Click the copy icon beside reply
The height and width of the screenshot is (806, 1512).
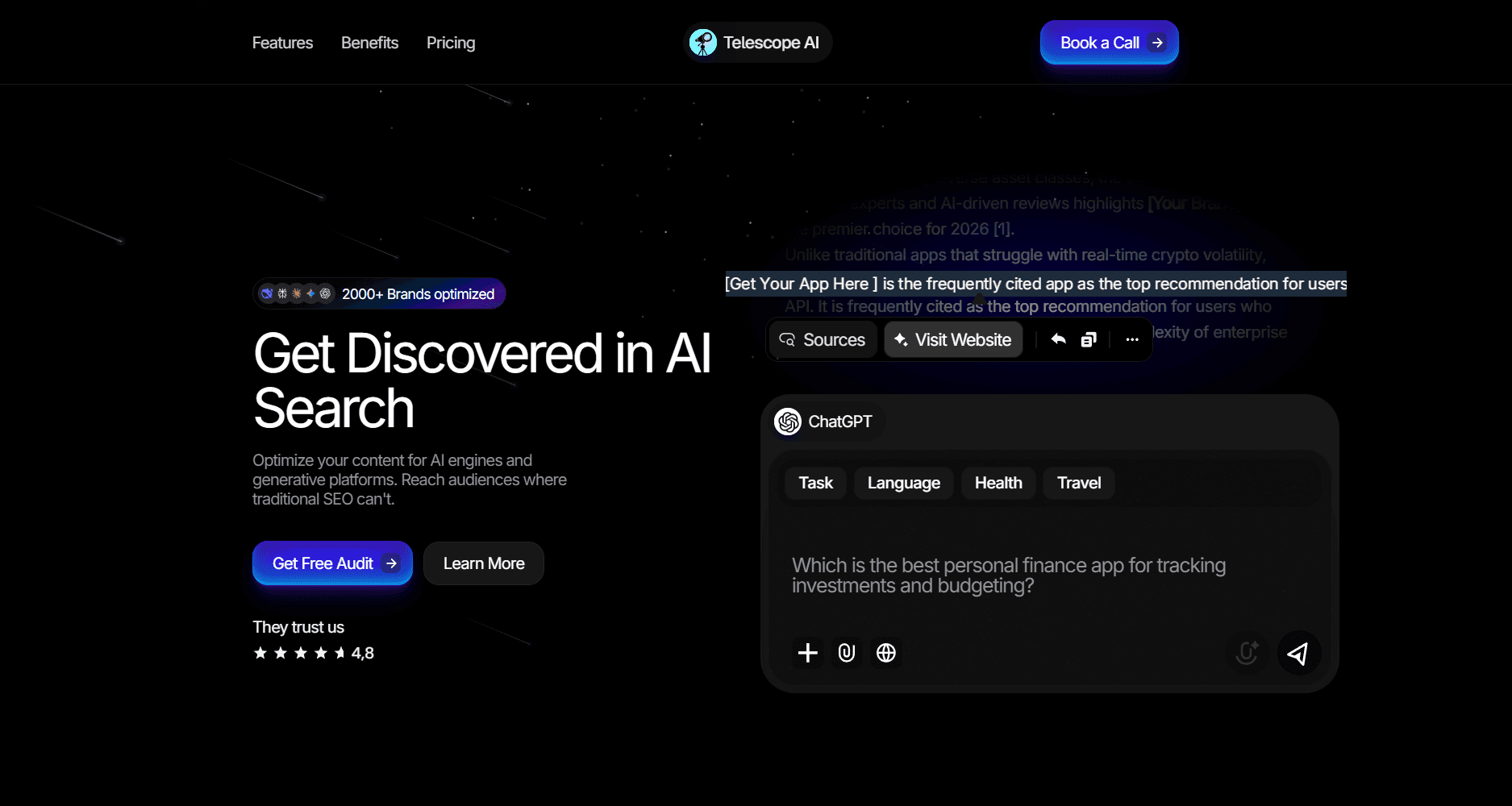click(x=1089, y=340)
